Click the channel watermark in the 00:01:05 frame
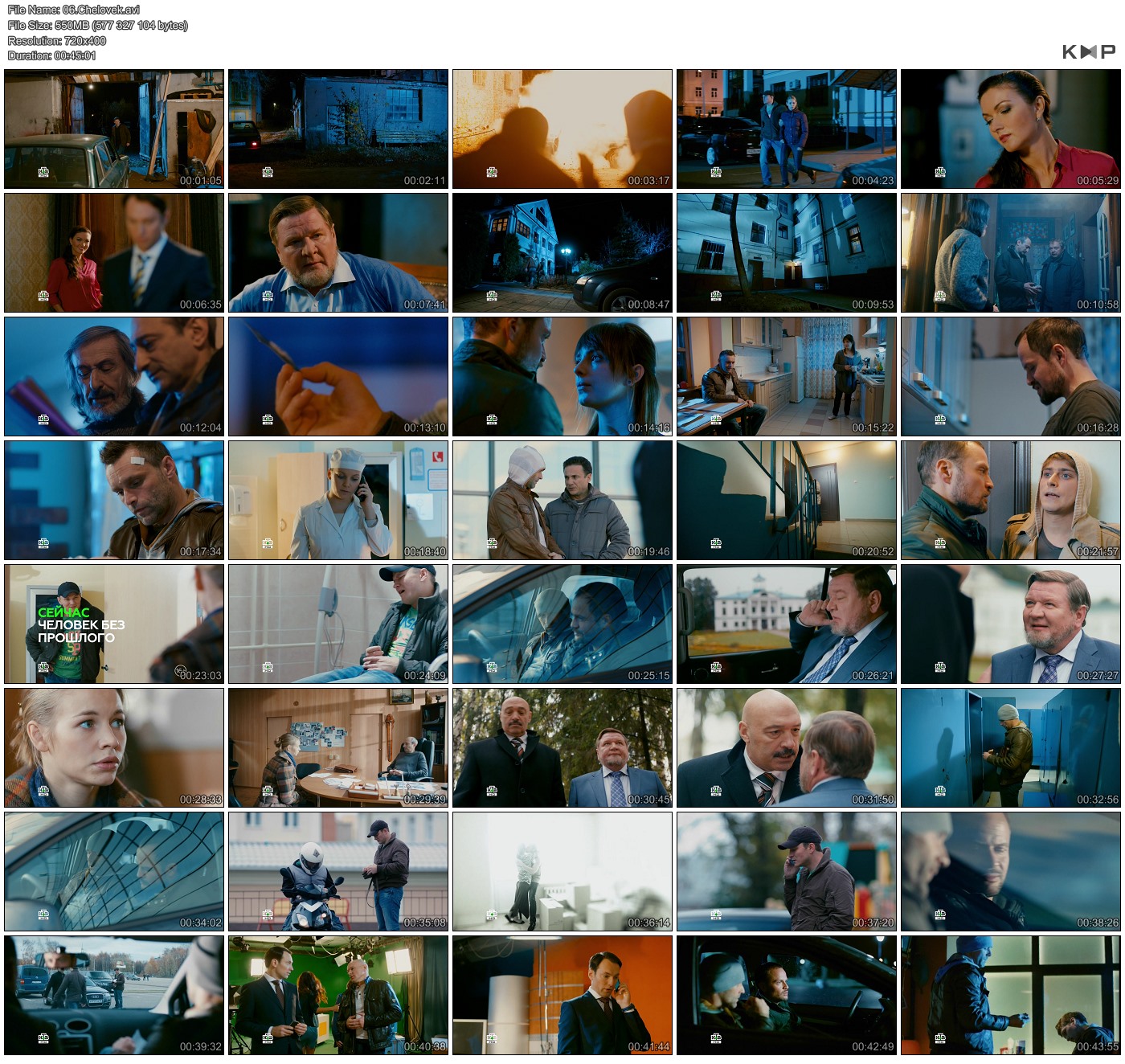This screenshot has height=1064, width=1125. [x=43, y=172]
